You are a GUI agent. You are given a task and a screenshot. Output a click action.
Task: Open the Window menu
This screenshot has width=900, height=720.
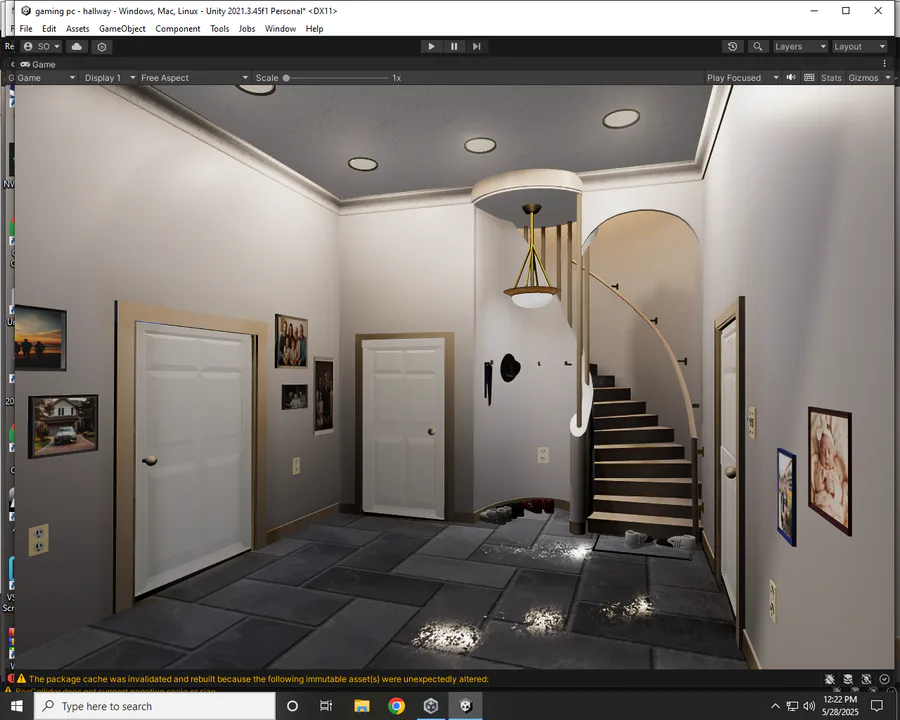click(280, 29)
